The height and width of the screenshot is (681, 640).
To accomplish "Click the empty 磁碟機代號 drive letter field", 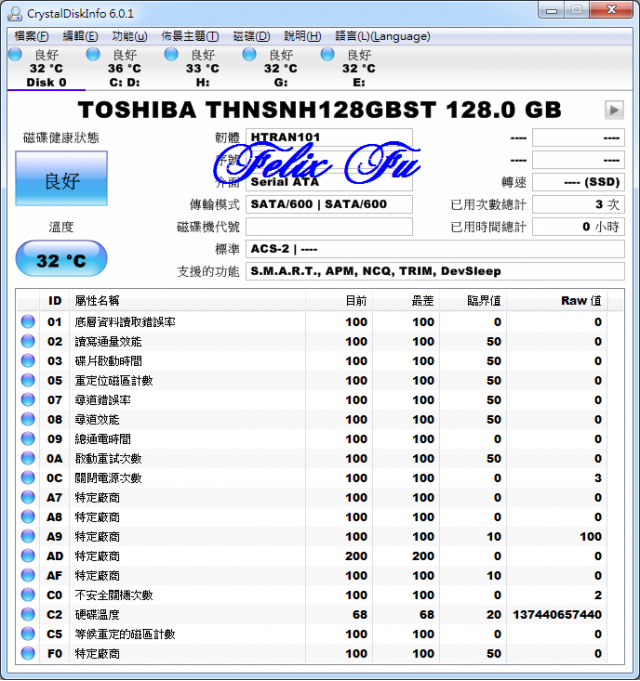I will [x=329, y=227].
